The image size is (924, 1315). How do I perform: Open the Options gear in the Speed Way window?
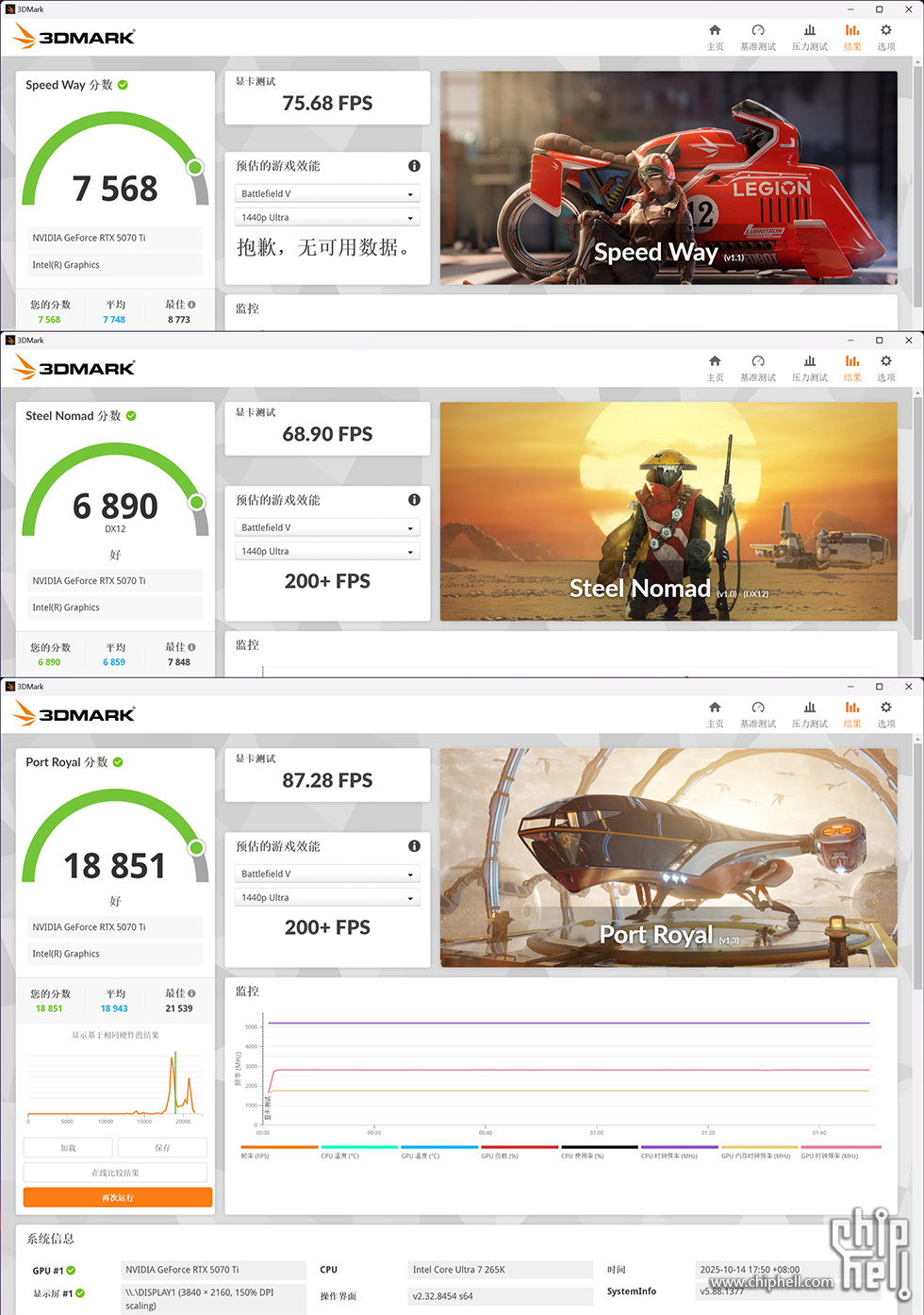[885, 31]
